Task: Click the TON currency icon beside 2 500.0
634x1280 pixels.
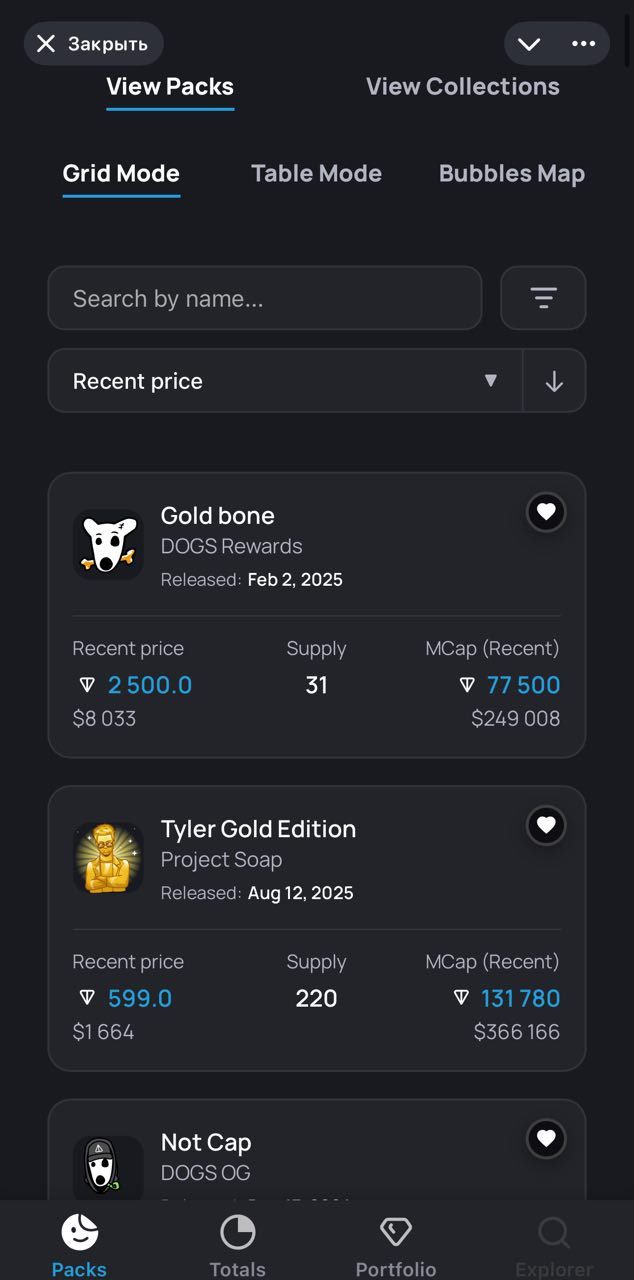Action: (x=85, y=684)
